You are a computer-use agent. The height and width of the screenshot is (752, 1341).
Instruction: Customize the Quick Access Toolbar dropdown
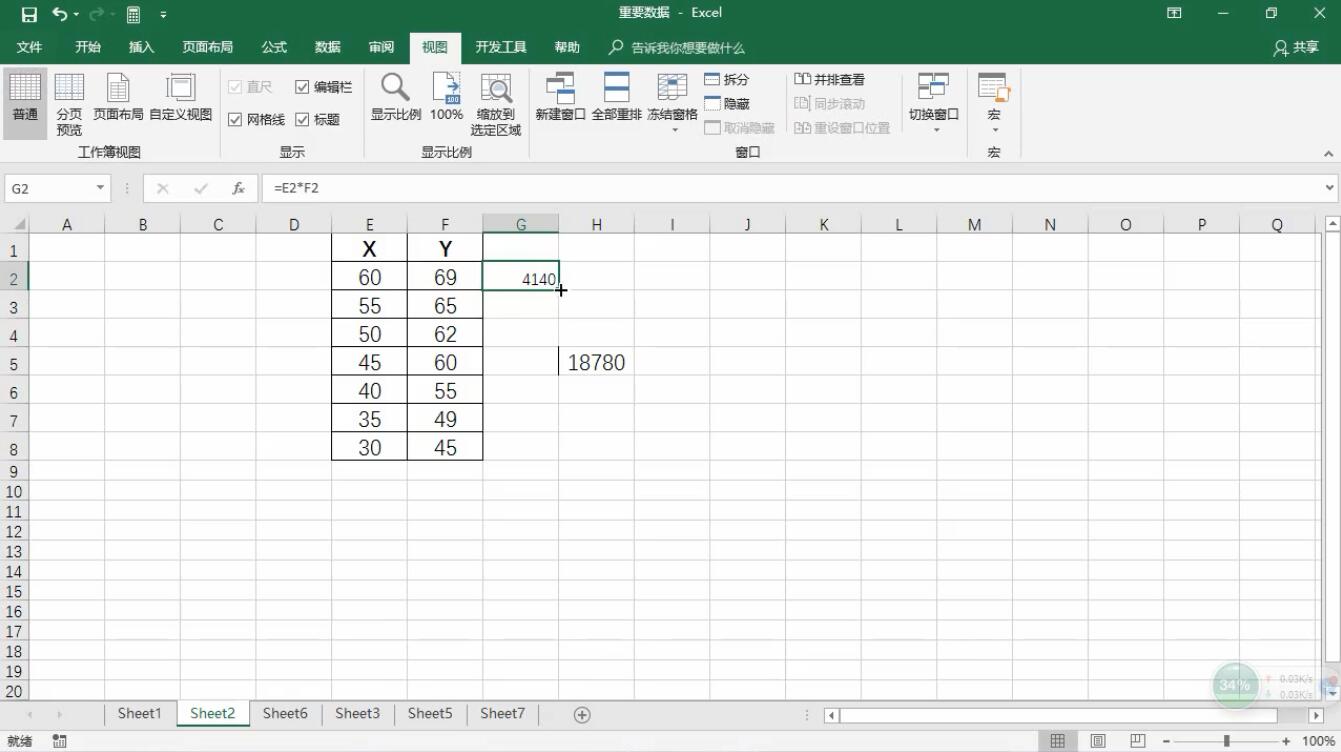click(163, 14)
